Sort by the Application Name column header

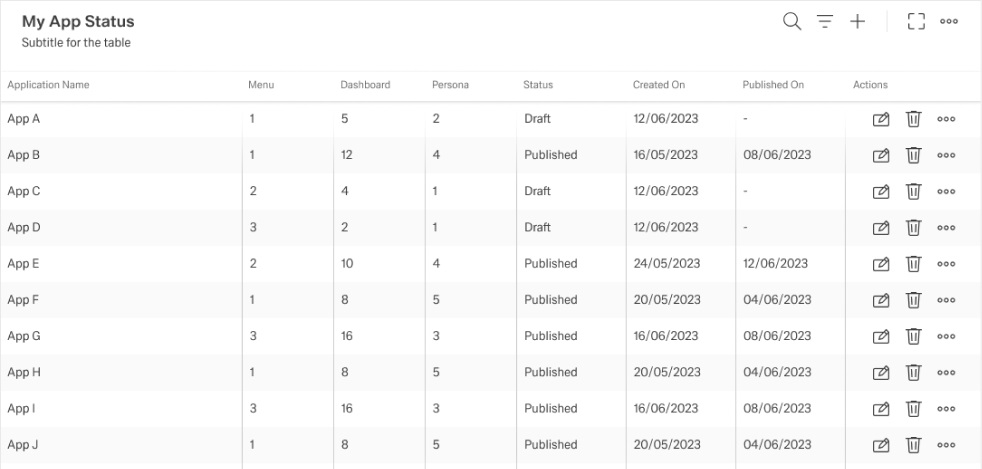click(48, 85)
